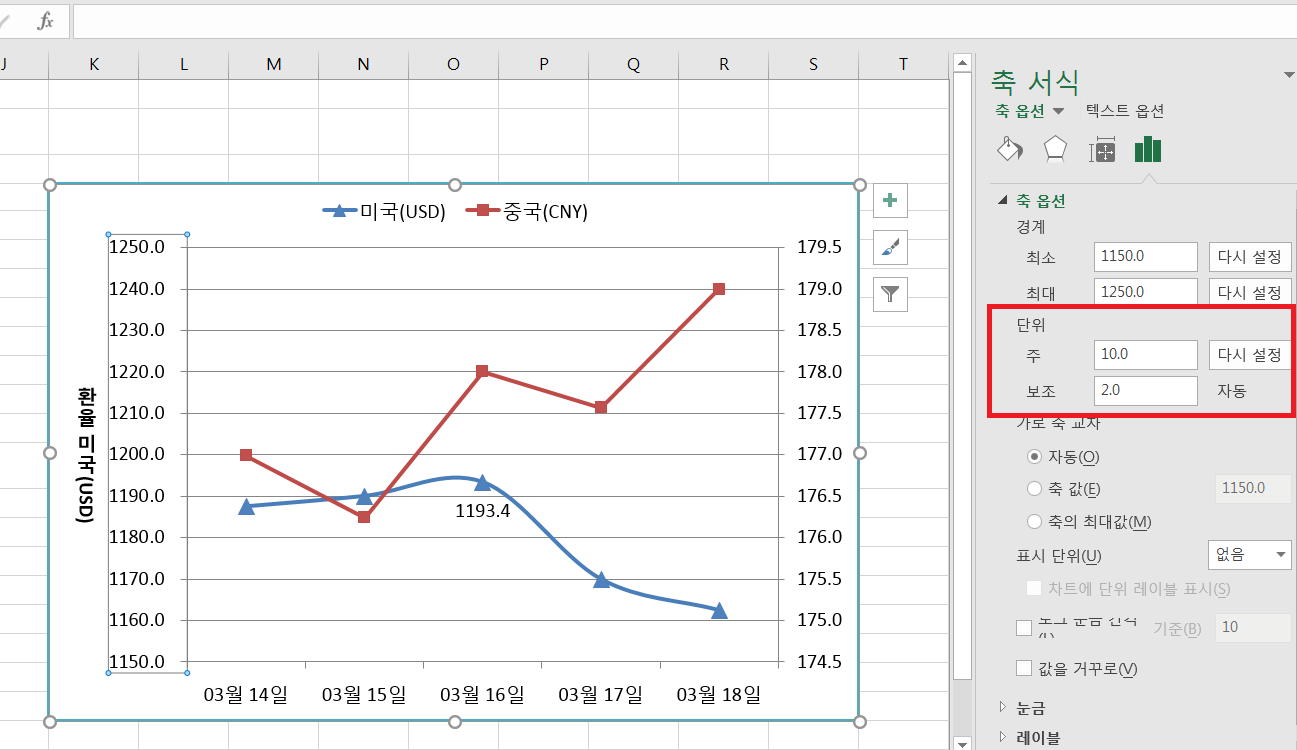Open Chart Styles paintbrush button

pyautogui.click(x=890, y=247)
